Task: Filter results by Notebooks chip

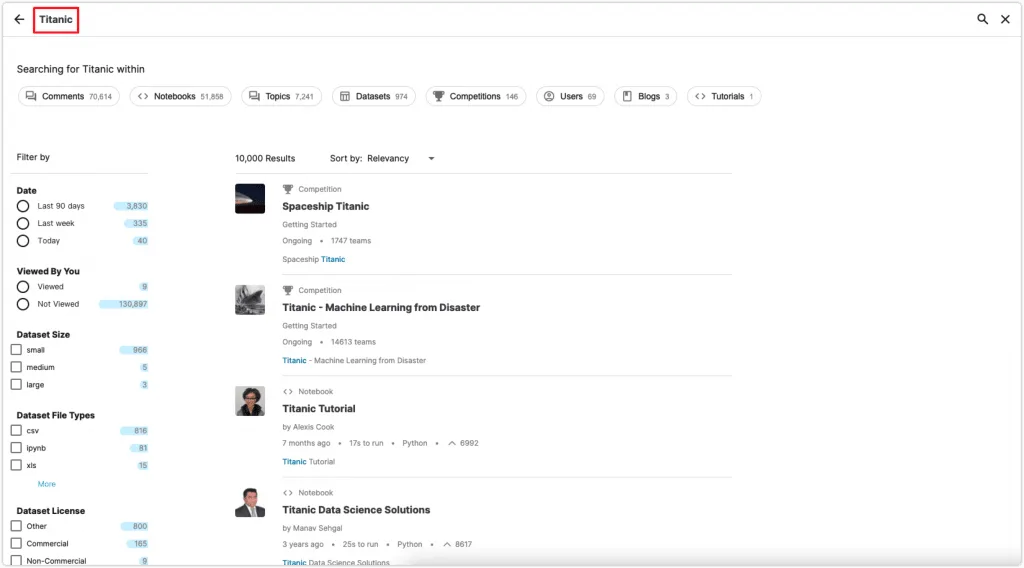Action: [x=180, y=96]
